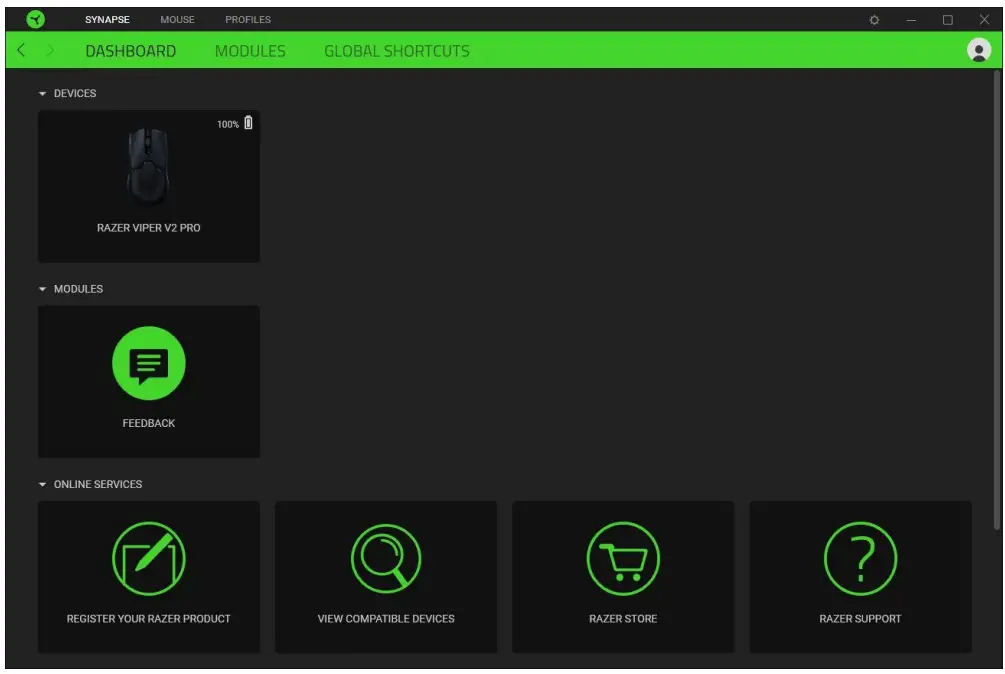The height and width of the screenshot is (674, 1005).
Task: Click the magnifier icon for compatible devices
Action: pos(386,559)
